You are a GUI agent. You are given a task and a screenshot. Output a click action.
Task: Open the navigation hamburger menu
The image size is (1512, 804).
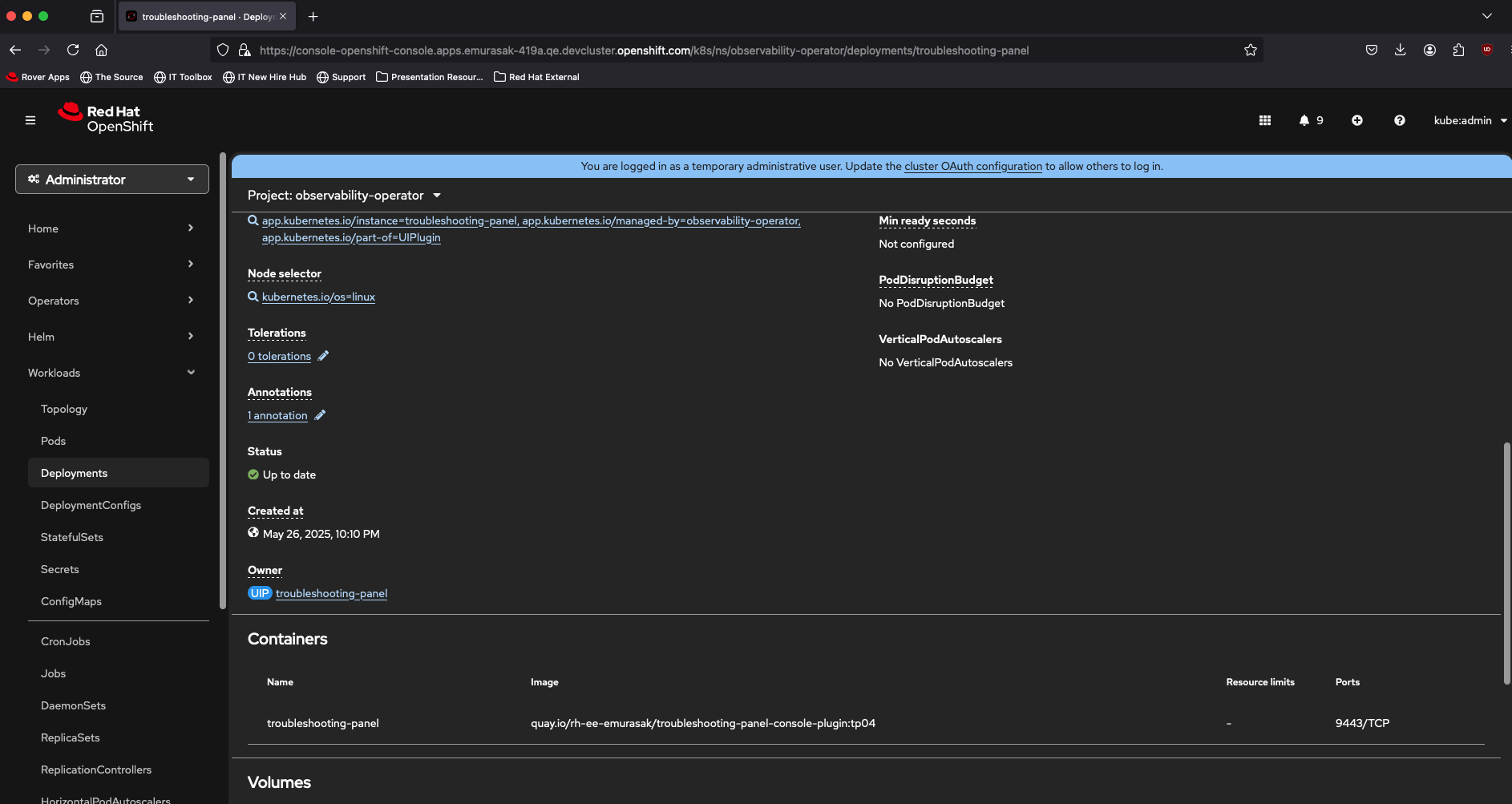(x=30, y=120)
